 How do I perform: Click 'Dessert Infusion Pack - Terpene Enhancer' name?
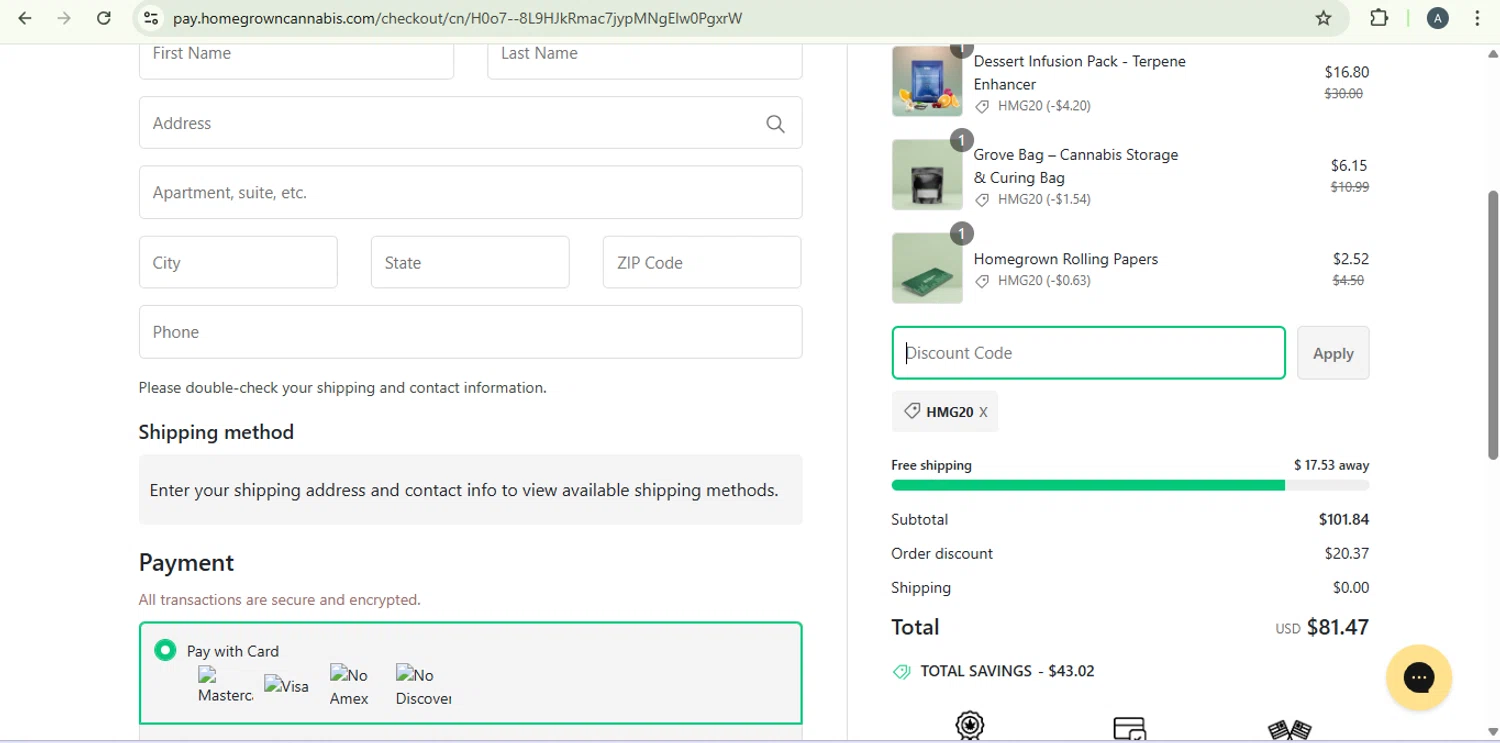(1079, 73)
